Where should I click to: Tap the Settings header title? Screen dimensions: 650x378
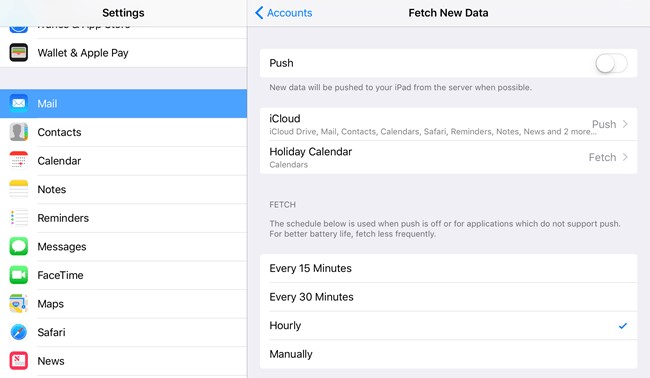pos(124,13)
